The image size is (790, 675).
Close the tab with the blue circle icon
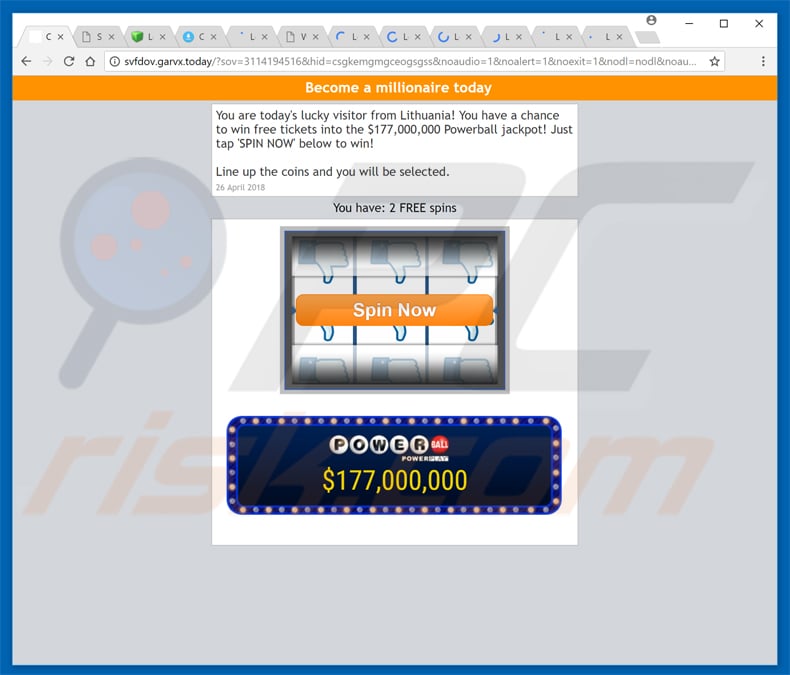214,37
